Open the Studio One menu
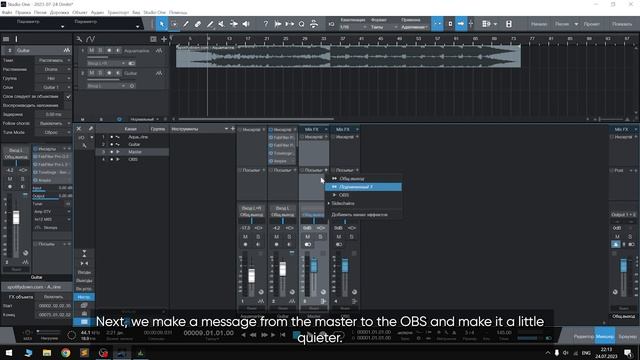 point(155,13)
